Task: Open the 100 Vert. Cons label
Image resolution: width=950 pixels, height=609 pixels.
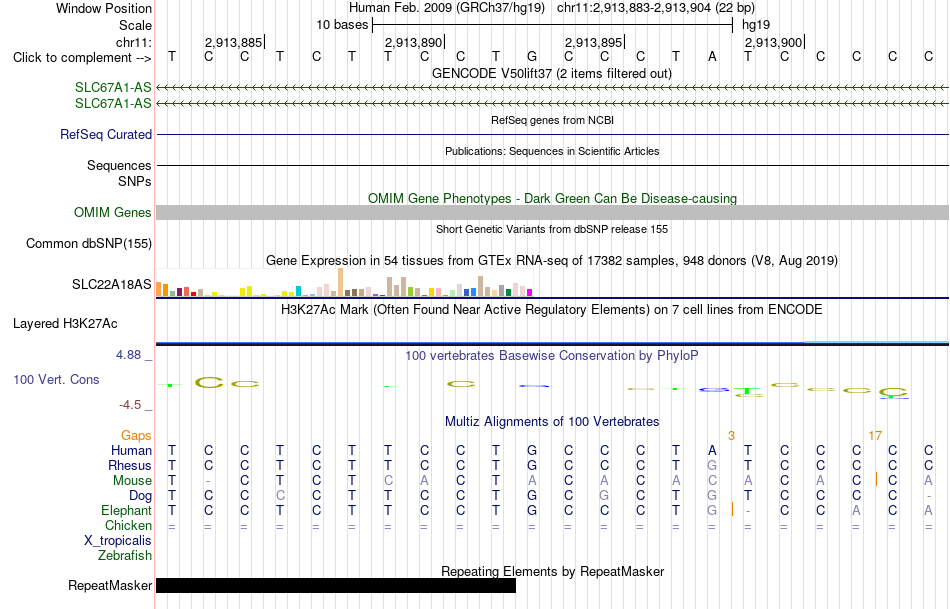Action: click(x=56, y=379)
